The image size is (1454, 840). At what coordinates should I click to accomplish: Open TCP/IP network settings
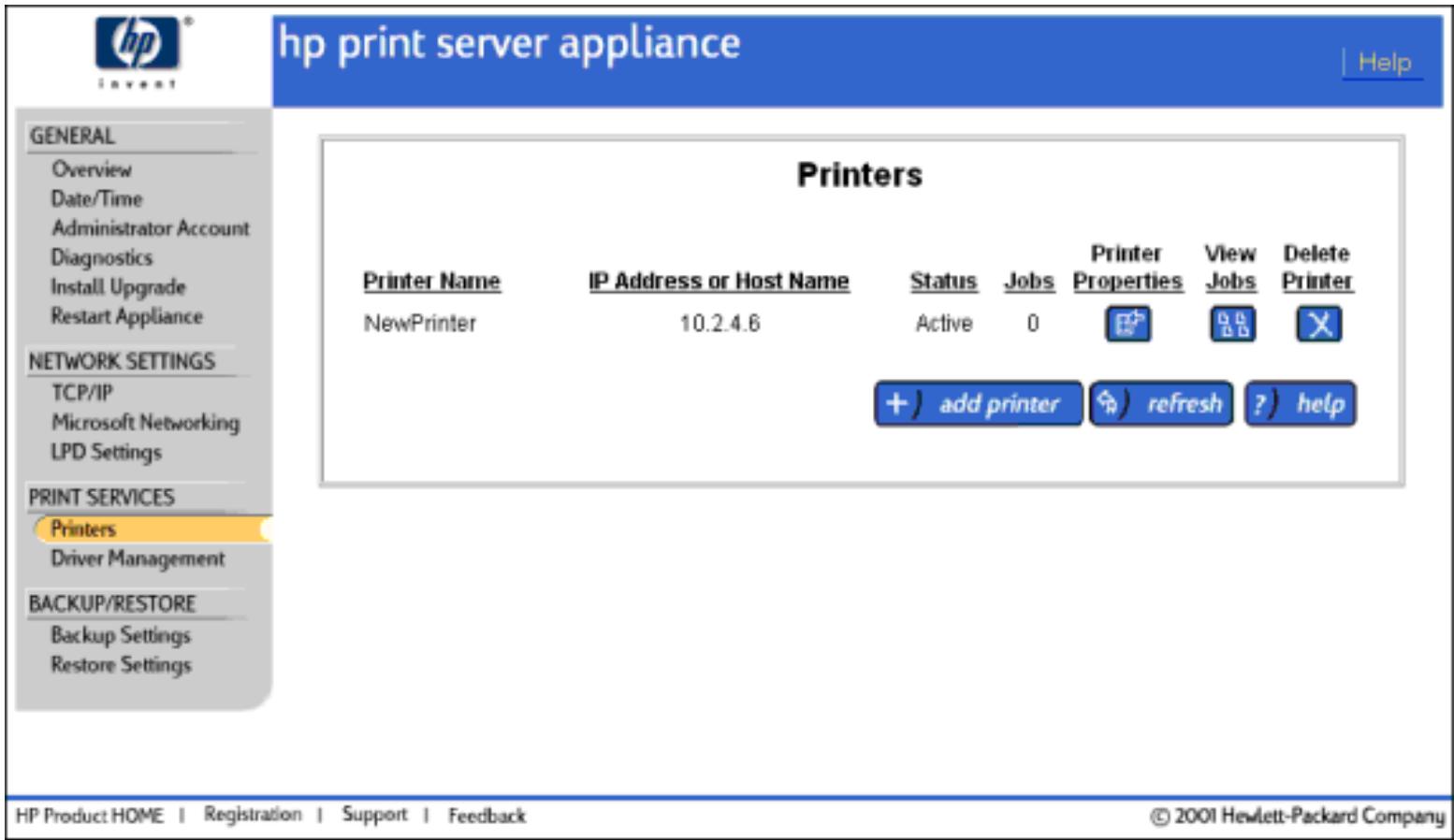point(81,393)
